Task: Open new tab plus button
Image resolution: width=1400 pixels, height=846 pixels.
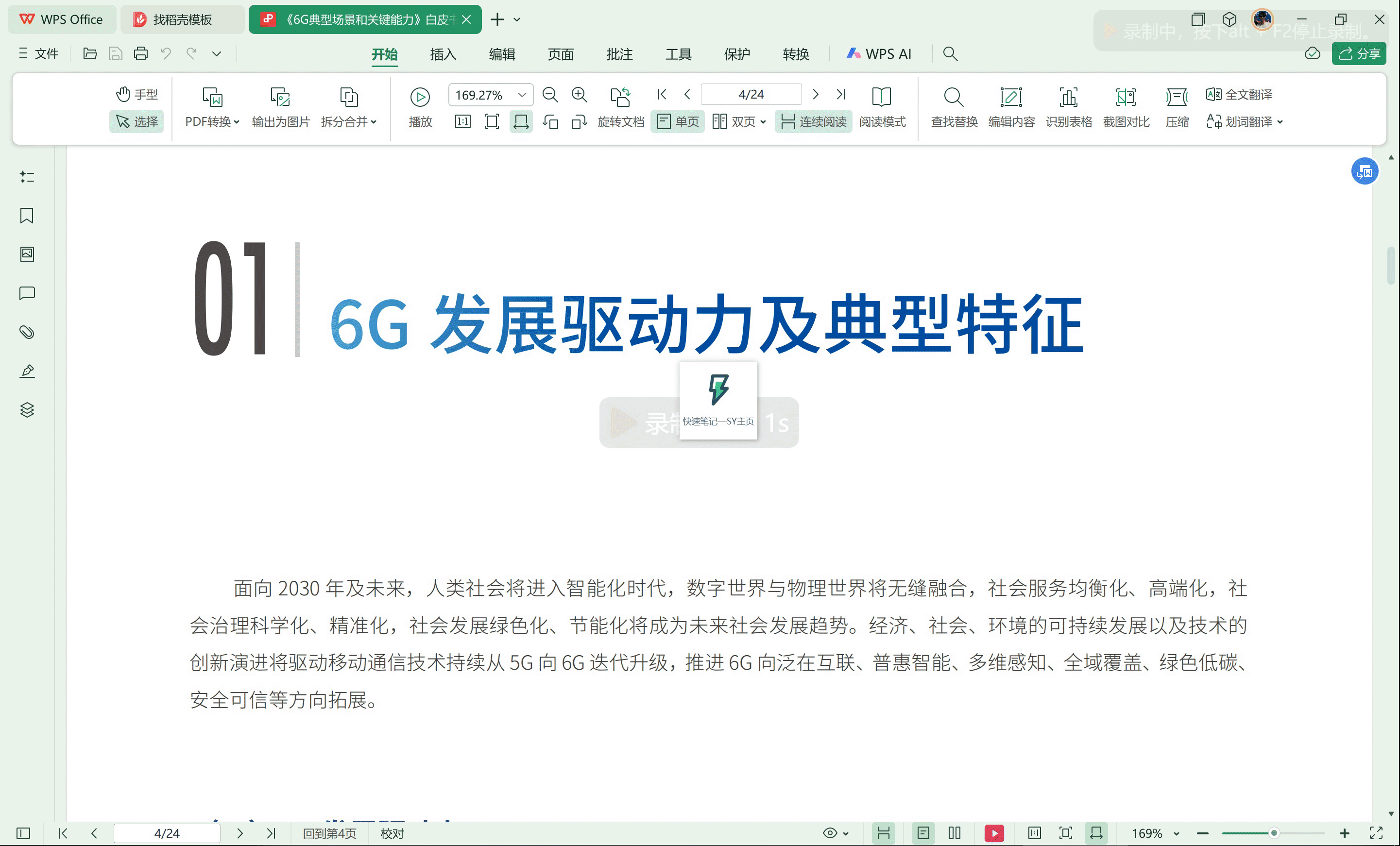Action: coord(497,19)
